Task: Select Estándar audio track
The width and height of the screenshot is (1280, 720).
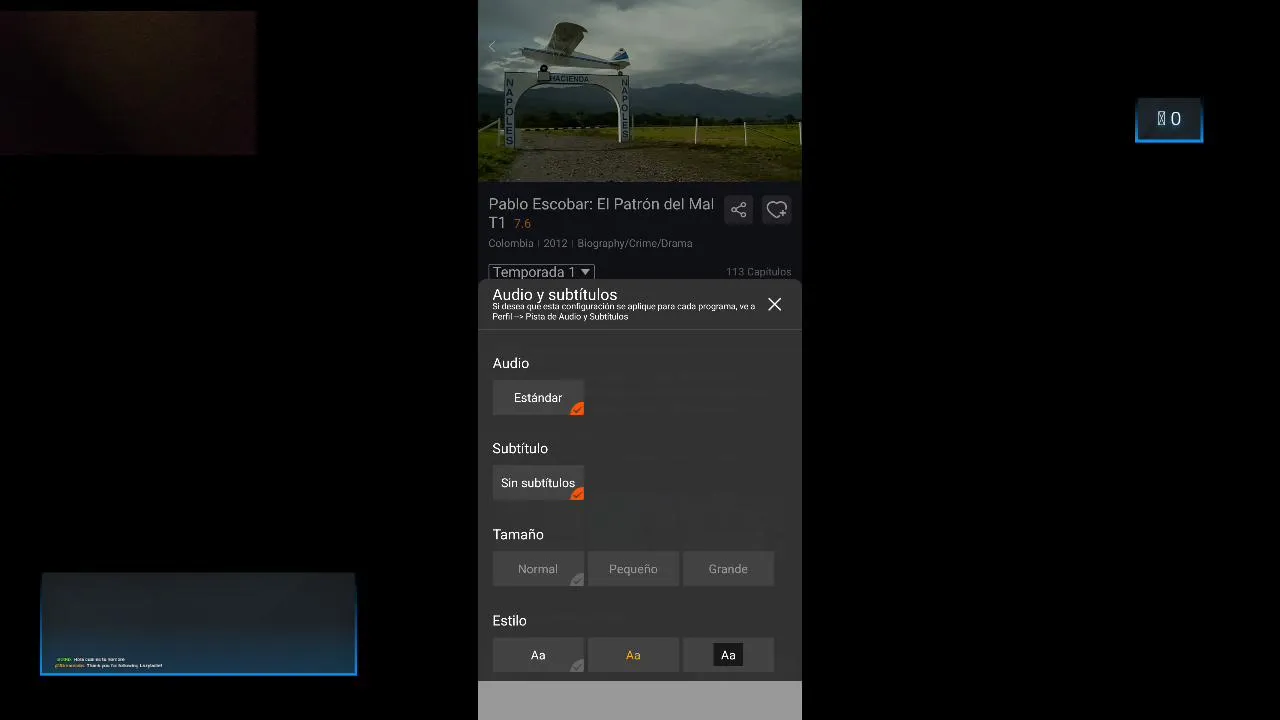Action: (x=538, y=398)
